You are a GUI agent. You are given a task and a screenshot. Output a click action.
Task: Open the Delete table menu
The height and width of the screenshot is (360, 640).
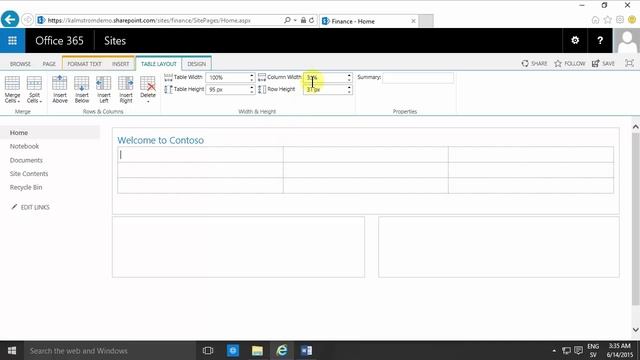point(148,89)
